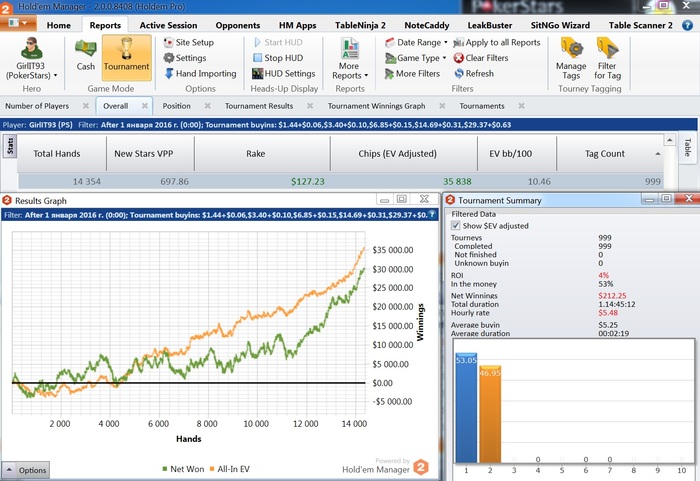700x481 pixels.
Task: Close the Tournament Results tab
Action: tap(310, 106)
